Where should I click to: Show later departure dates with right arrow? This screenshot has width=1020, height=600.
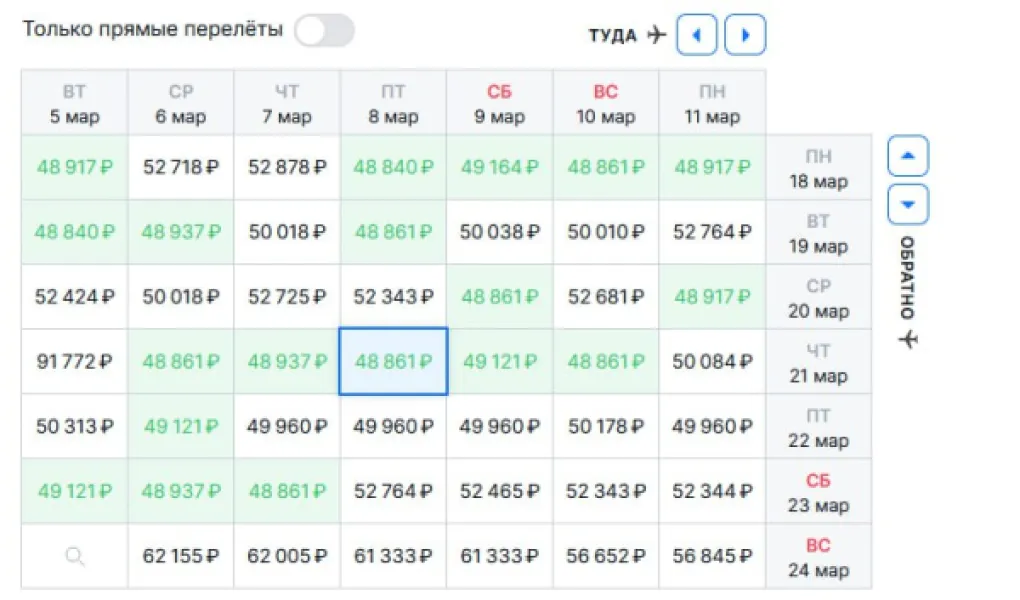[745, 34]
